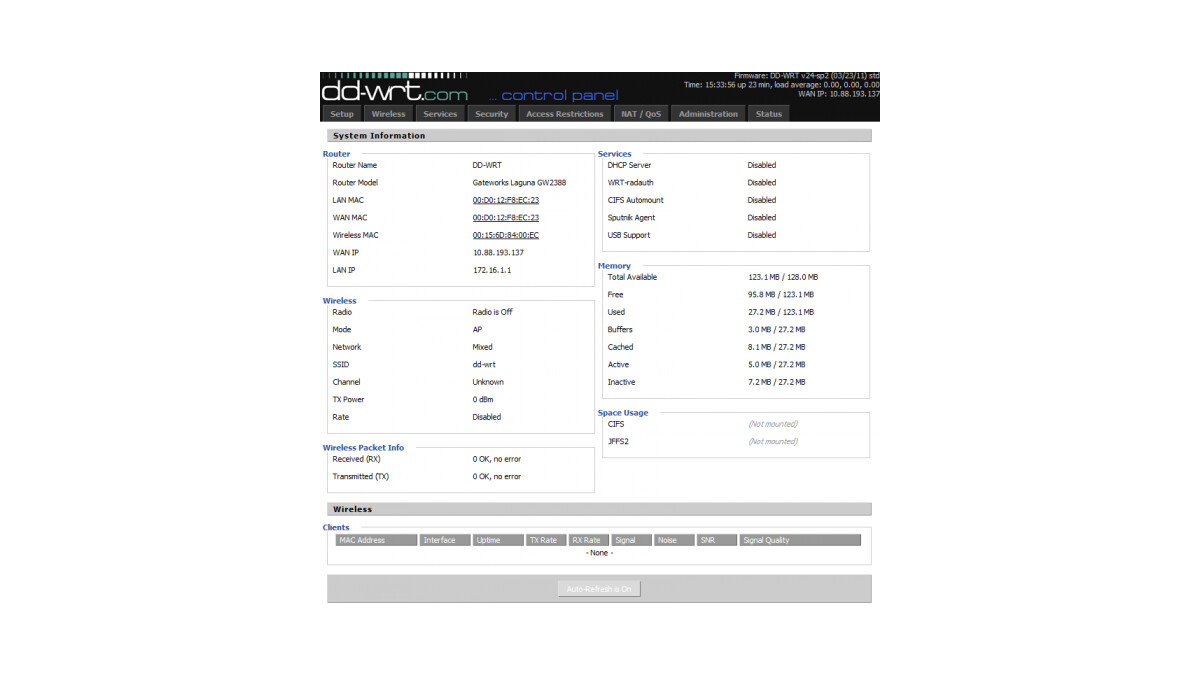Open the Administration tab
The width and height of the screenshot is (1200, 675).
(707, 113)
